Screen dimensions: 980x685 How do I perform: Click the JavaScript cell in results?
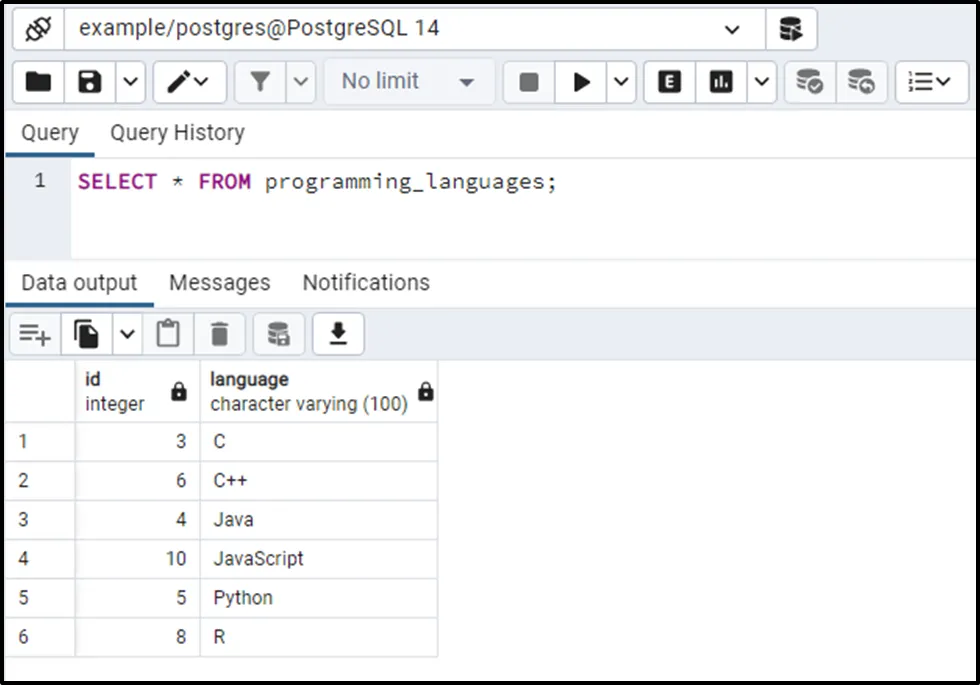[x=259, y=559]
